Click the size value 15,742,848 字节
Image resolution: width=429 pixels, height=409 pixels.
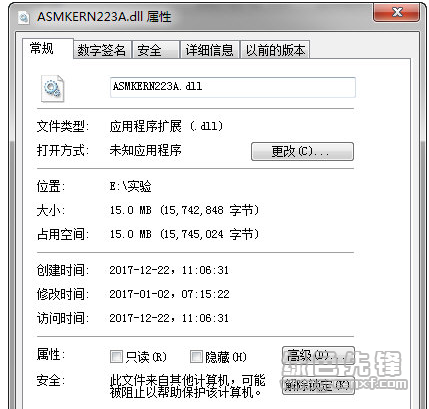point(184,210)
